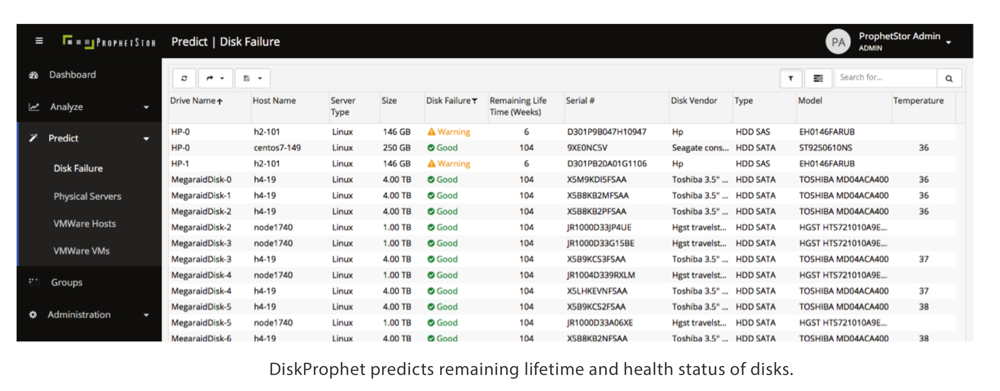
Task: Open VMWare Hosts page
Action: click(85, 224)
